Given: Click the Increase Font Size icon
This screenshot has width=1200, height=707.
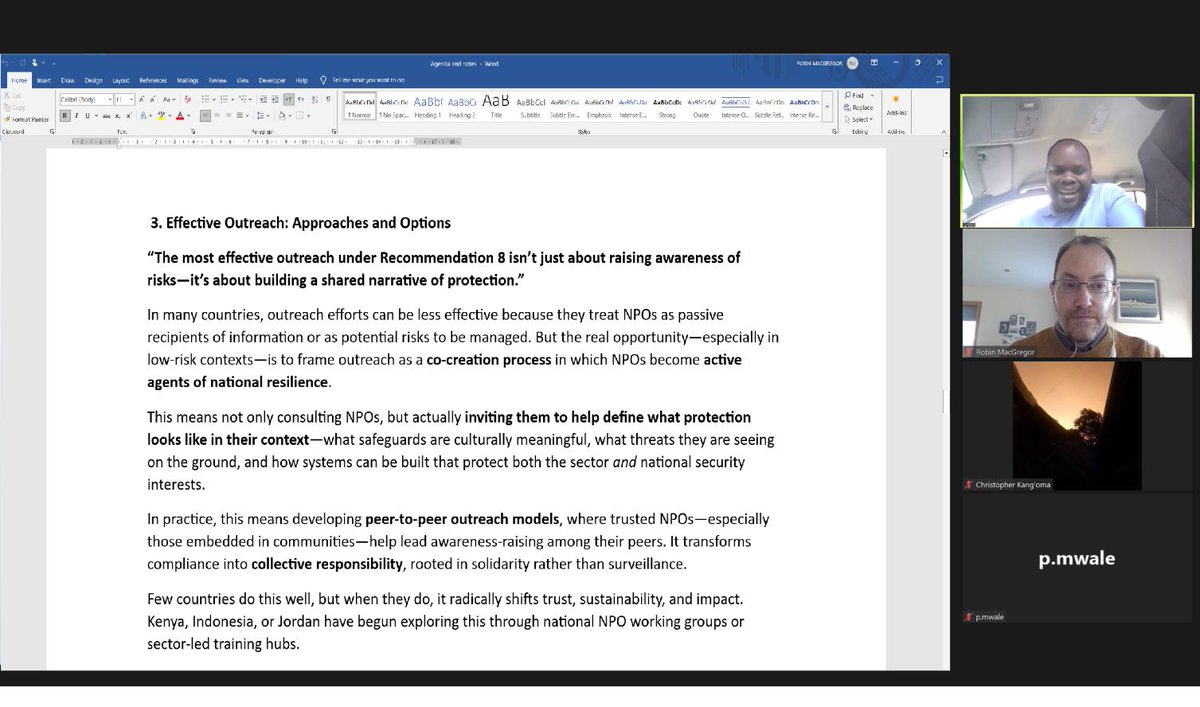Looking at the screenshot, I should [x=141, y=99].
